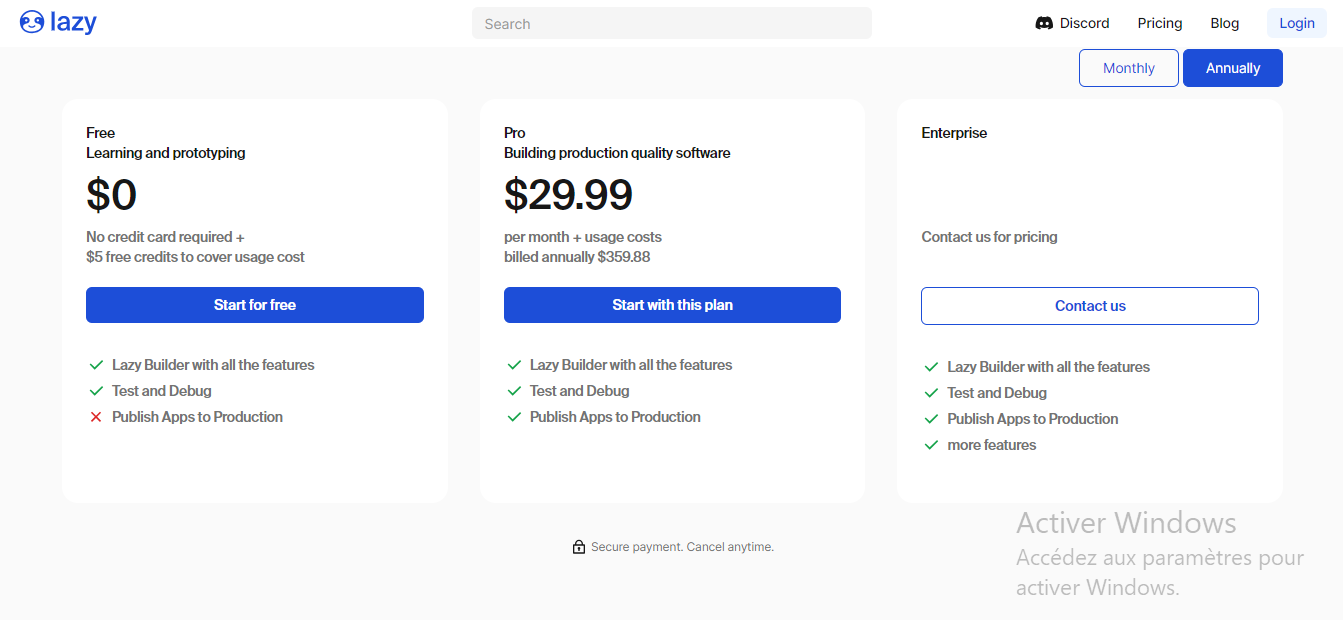
Task: Click the Login button
Action: point(1297,23)
